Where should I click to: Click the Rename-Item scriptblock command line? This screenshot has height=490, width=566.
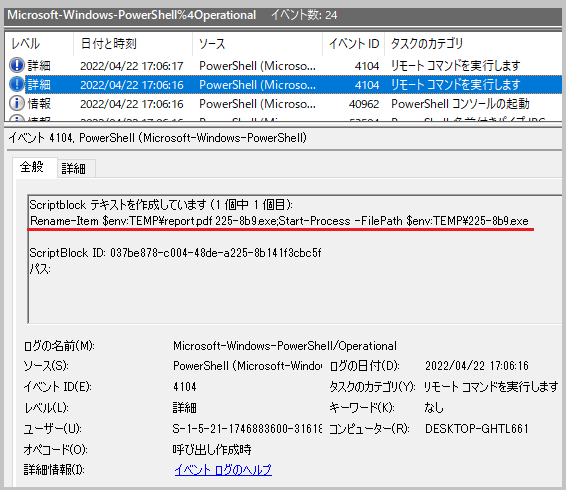pyautogui.click(x=279, y=221)
